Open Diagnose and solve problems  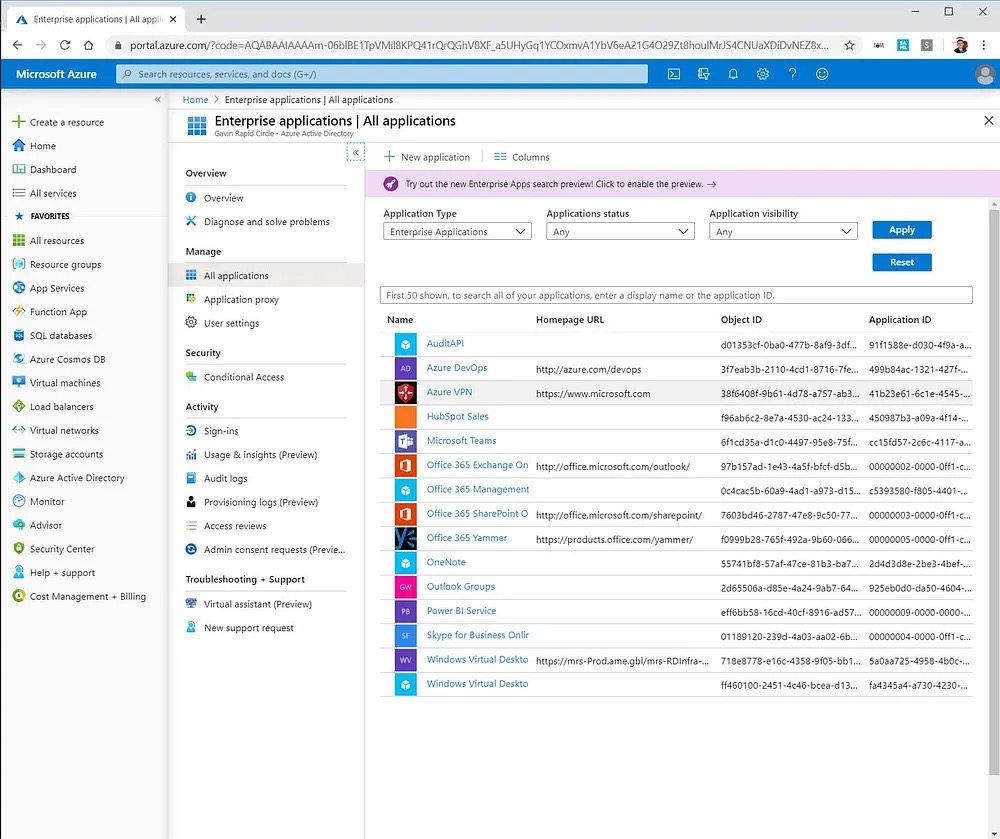267,222
